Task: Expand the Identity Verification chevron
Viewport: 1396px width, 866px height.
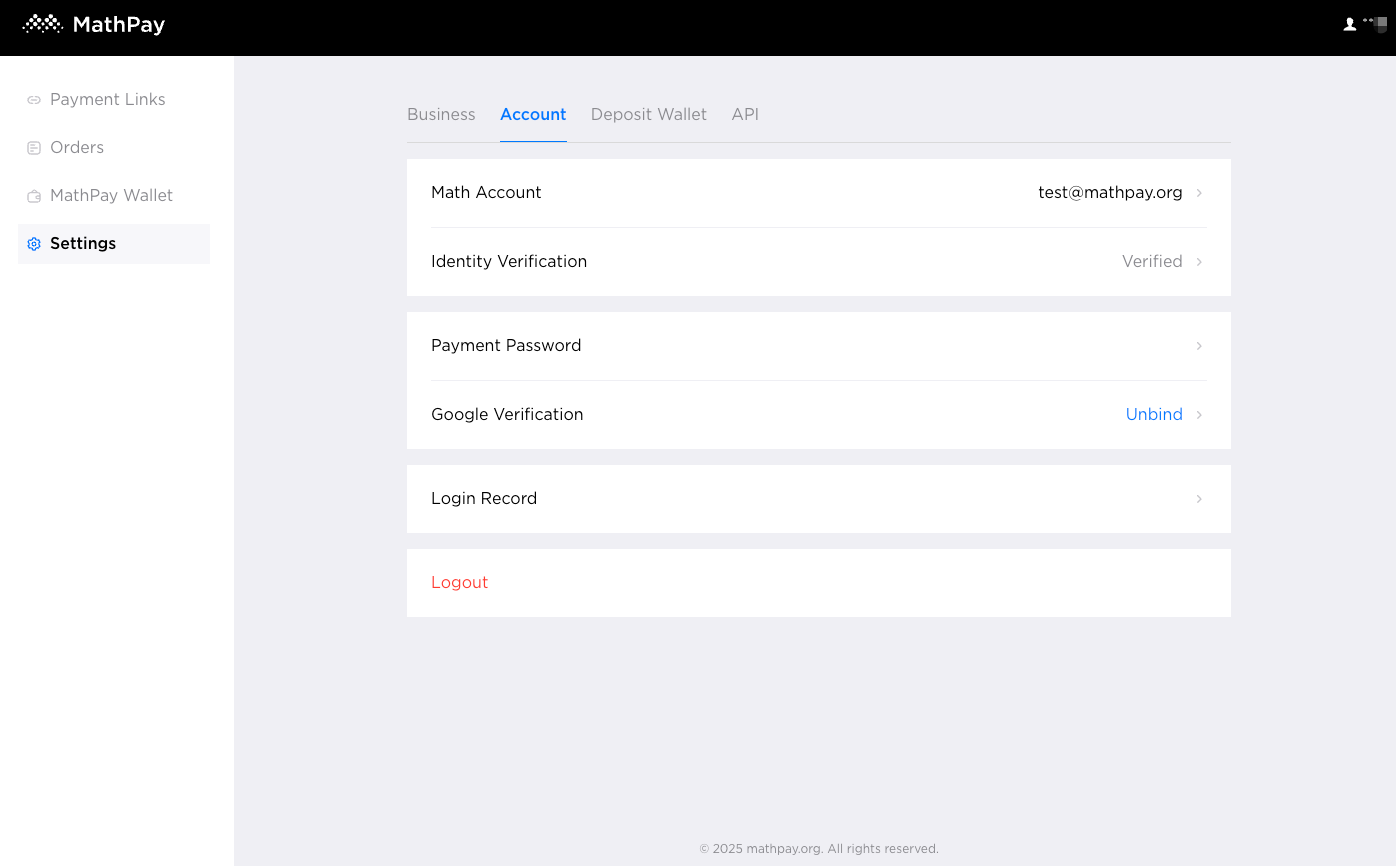Action: 1199,262
